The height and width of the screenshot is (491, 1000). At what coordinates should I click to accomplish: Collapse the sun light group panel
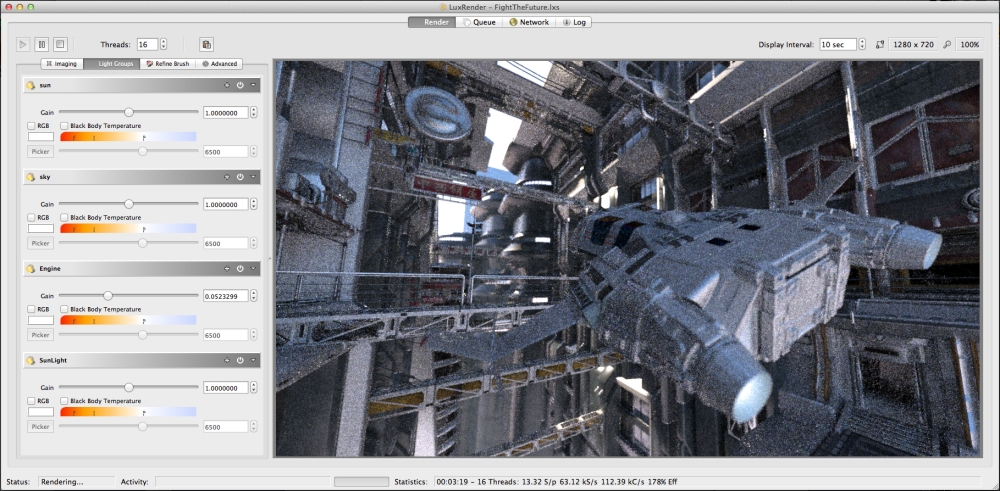[253, 85]
